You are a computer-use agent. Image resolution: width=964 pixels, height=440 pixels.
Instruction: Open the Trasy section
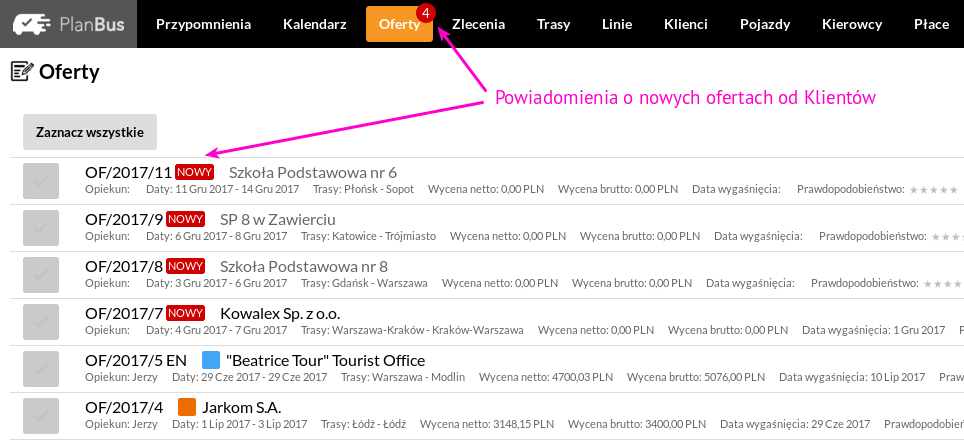[553, 25]
